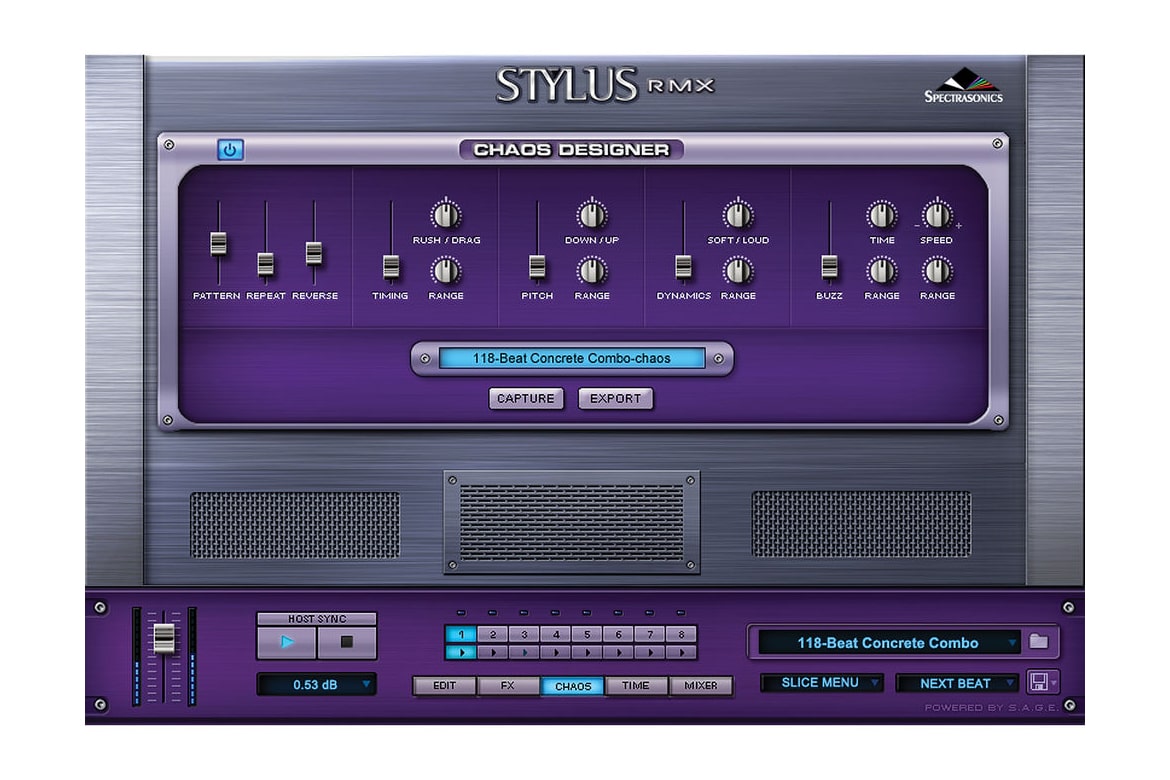Open the 118-Beat Concrete Combo patch dropdown

click(889, 643)
